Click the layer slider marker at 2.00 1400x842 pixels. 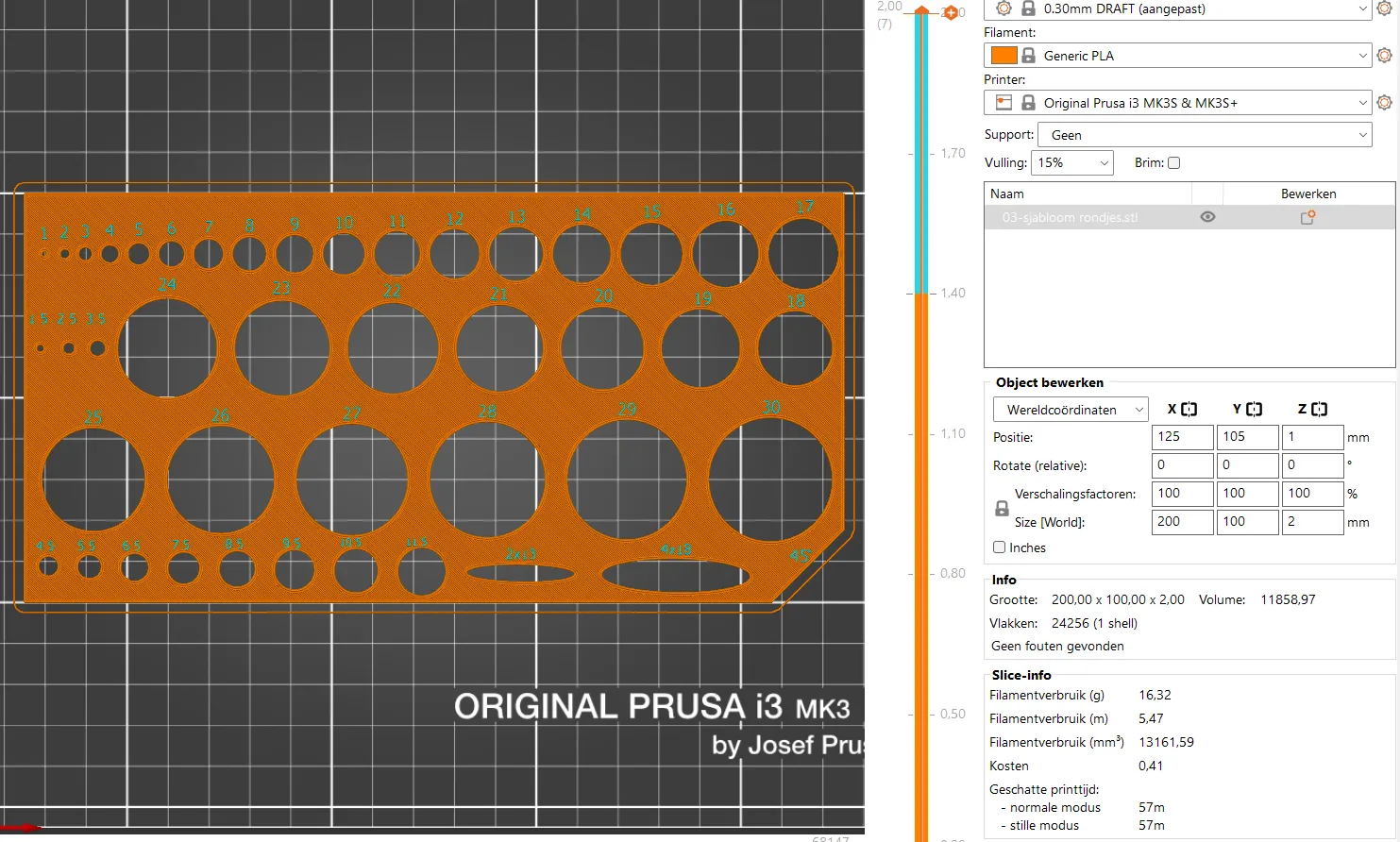[920, 10]
